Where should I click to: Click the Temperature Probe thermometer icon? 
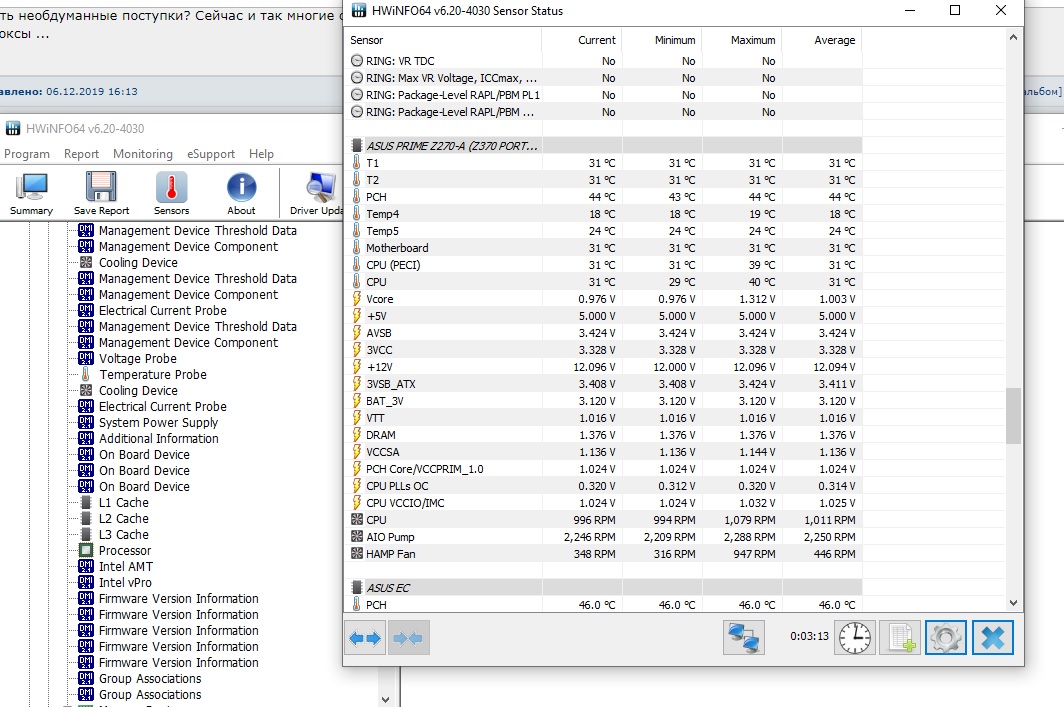pyautogui.click(x=86, y=374)
